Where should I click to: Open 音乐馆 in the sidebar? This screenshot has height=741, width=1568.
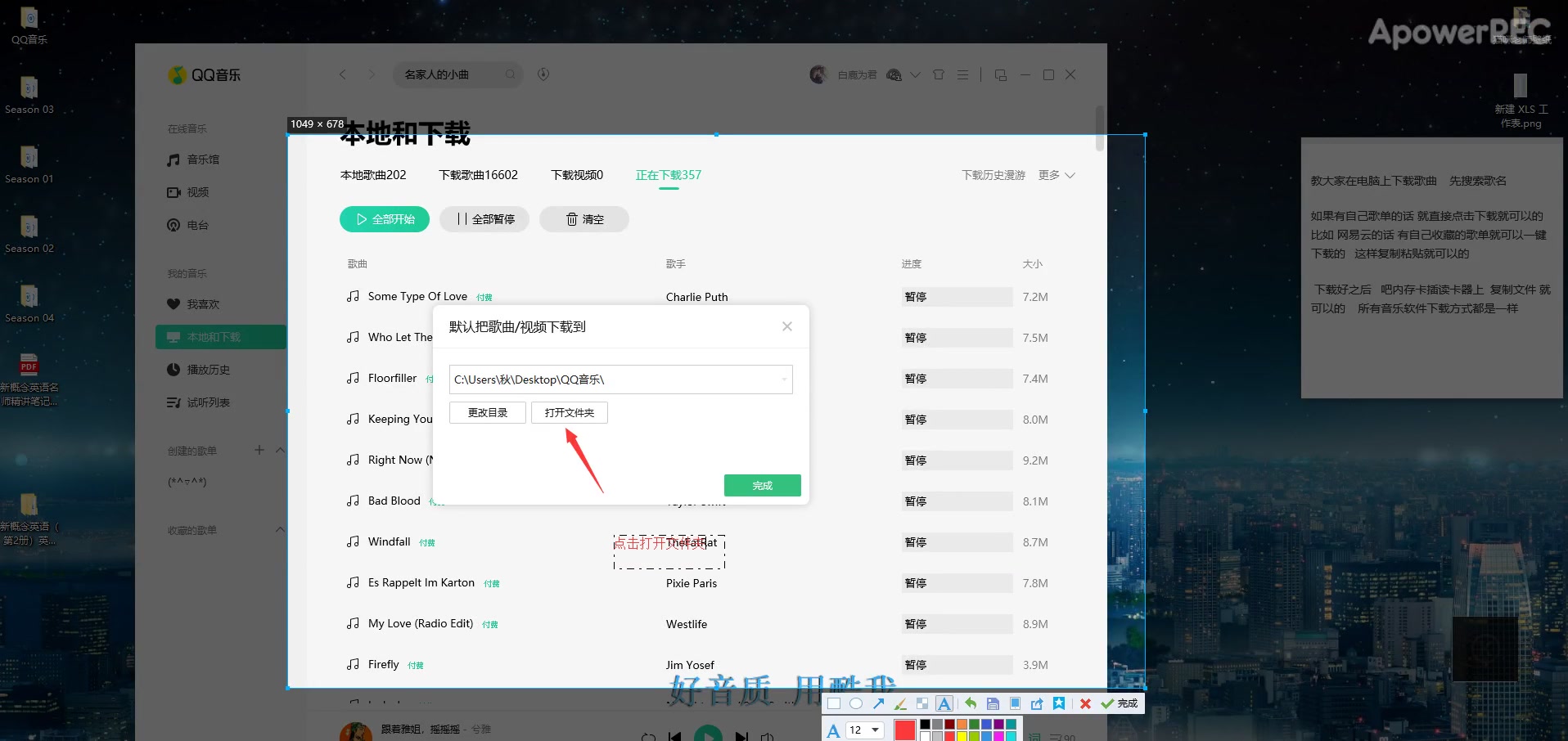coord(194,159)
